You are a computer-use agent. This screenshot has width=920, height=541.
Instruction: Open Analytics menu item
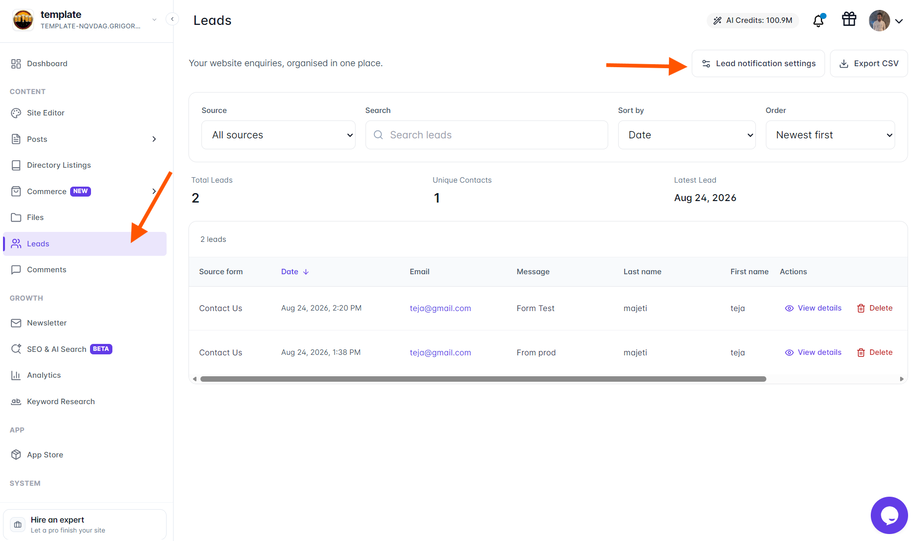[x=84, y=375]
